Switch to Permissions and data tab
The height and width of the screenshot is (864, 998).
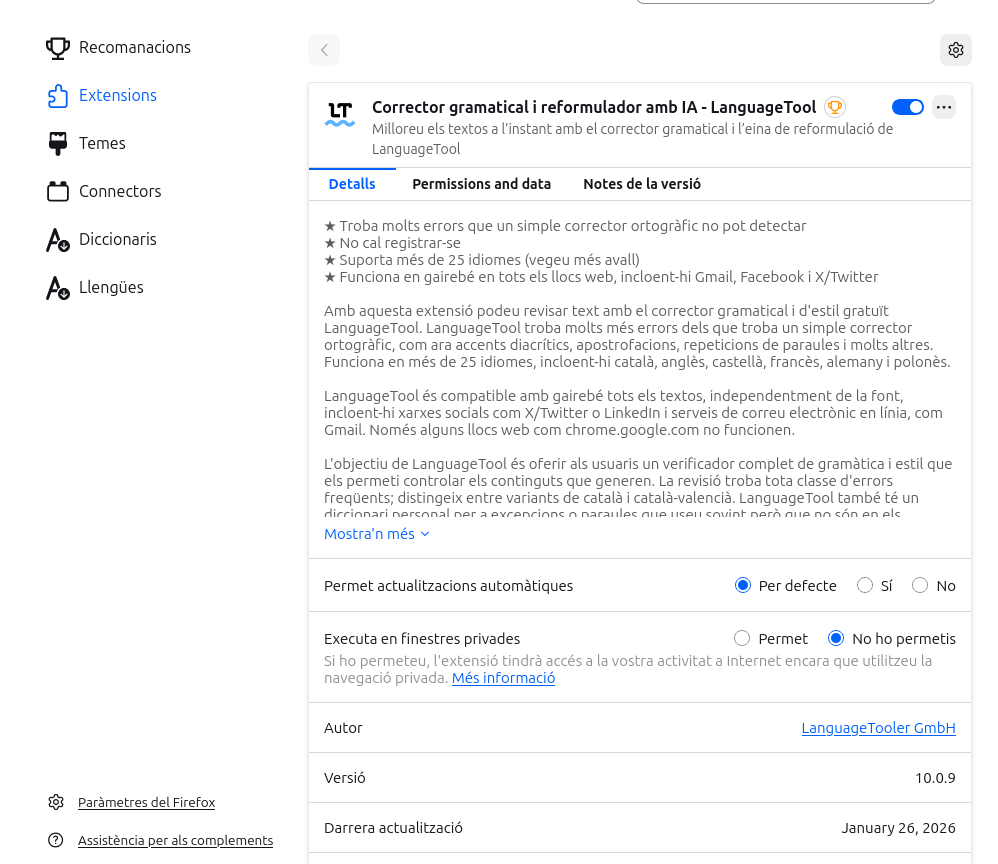pyautogui.click(x=481, y=184)
